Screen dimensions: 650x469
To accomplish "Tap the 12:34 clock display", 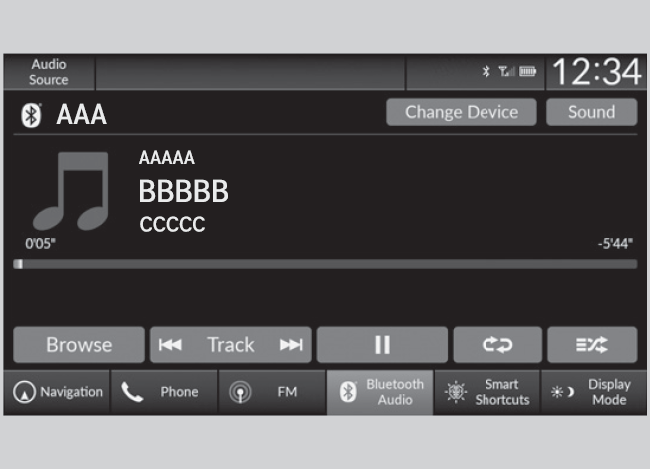I will pos(597,72).
